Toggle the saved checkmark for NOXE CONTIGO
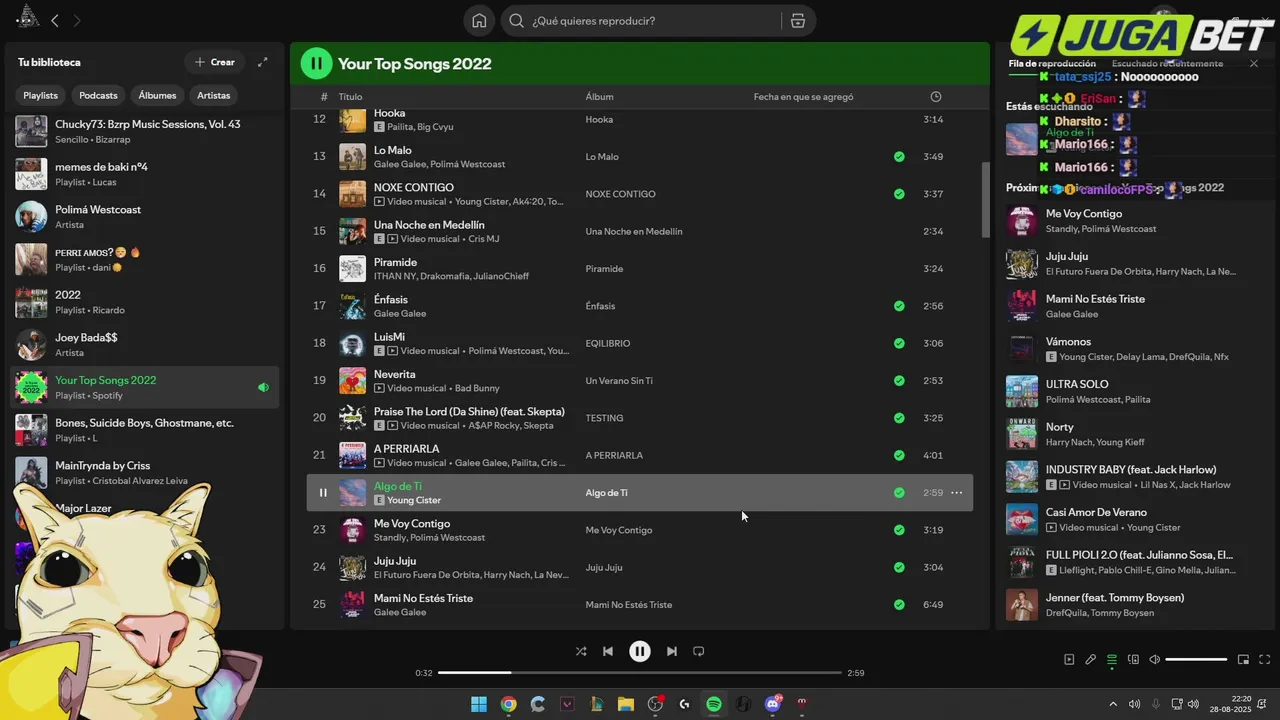The height and width of the screenshot is (720, 1280). [x=899, y=194]
